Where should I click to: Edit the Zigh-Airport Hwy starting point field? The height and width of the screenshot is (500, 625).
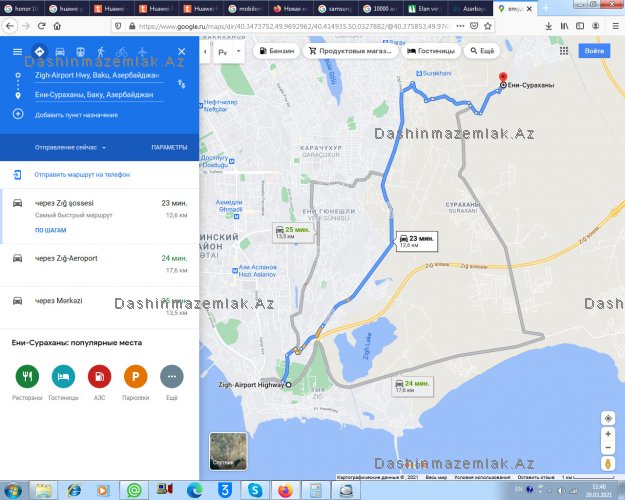[x=99, y=75]
